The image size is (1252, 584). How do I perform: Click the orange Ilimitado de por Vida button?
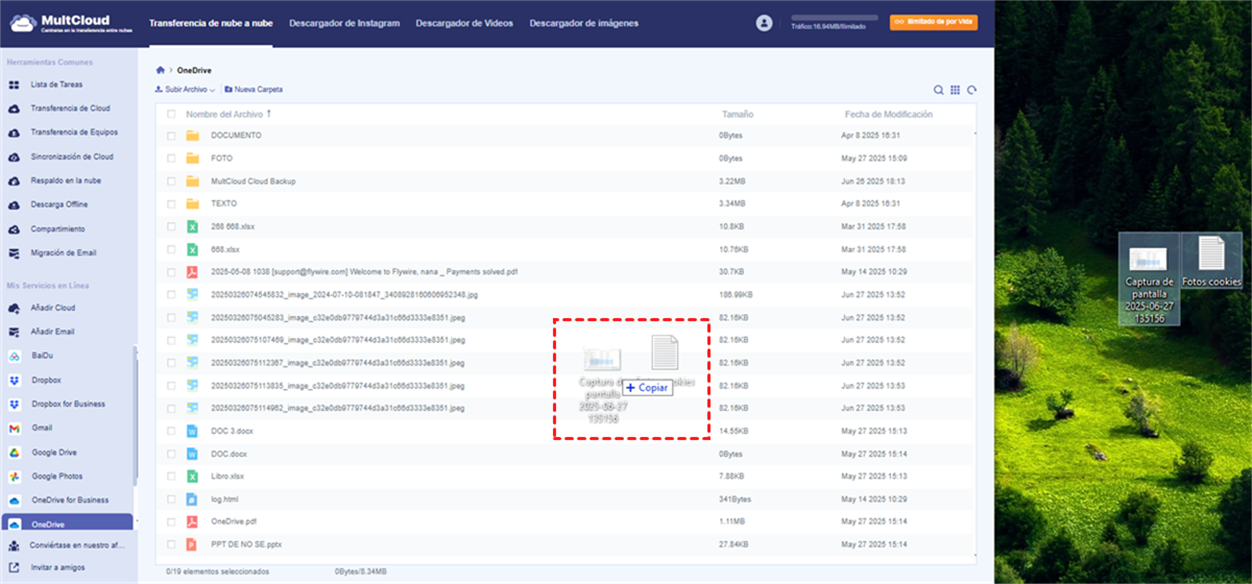[933, 22]
